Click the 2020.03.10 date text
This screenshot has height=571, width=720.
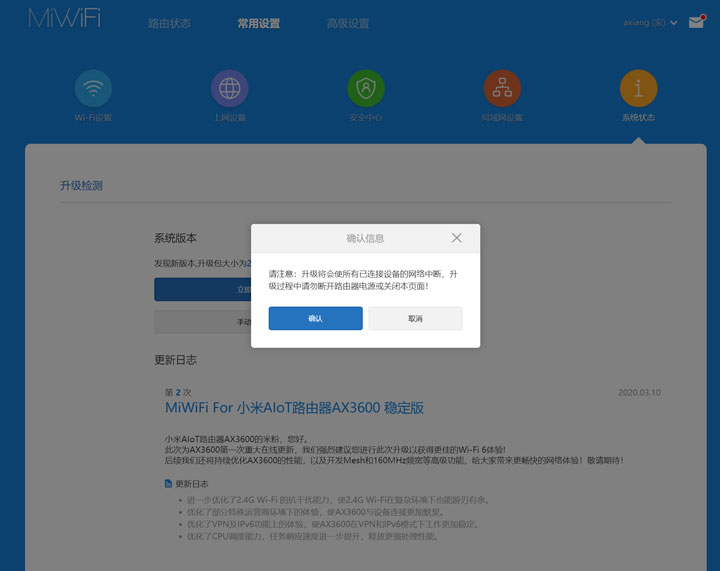639,392
